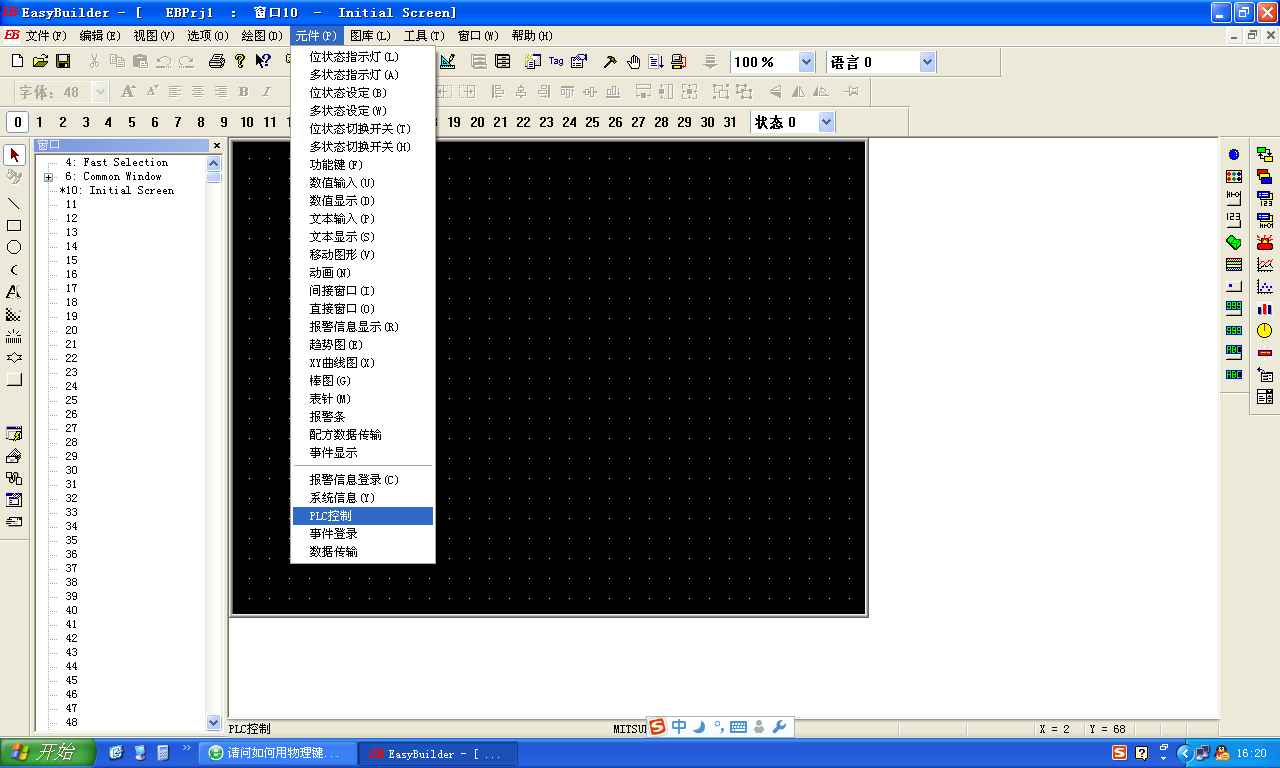This screenshot has height=768, width=1280.
Task: Open the 100% zoom dropdown
Action: point(806,62)
